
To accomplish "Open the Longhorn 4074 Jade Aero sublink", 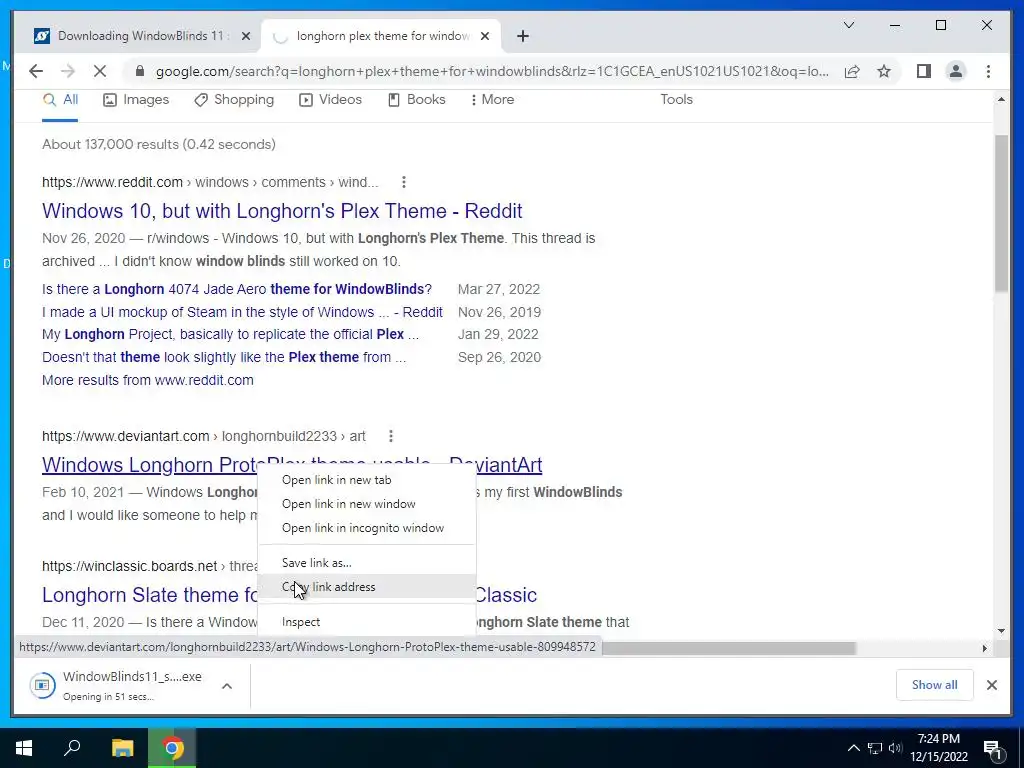I will [237, 289].
